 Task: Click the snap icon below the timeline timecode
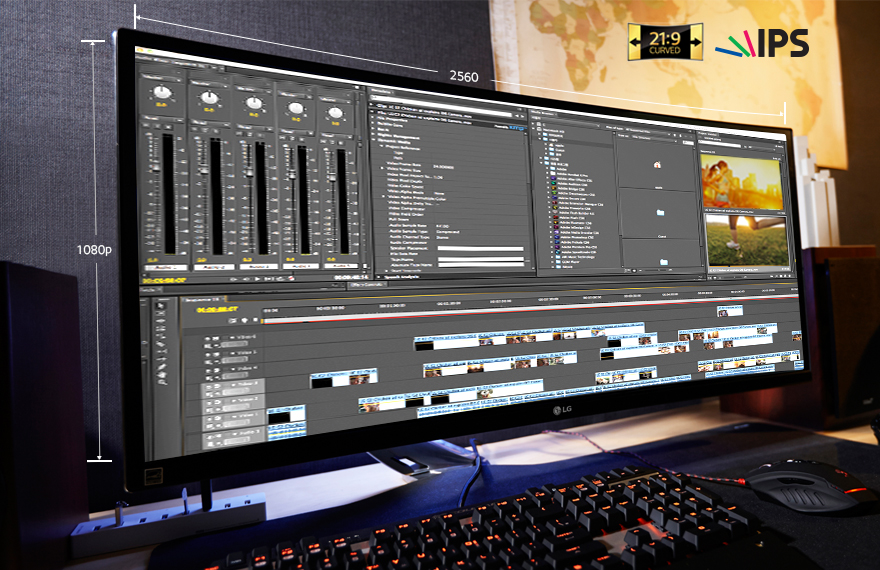click(232, 320)
